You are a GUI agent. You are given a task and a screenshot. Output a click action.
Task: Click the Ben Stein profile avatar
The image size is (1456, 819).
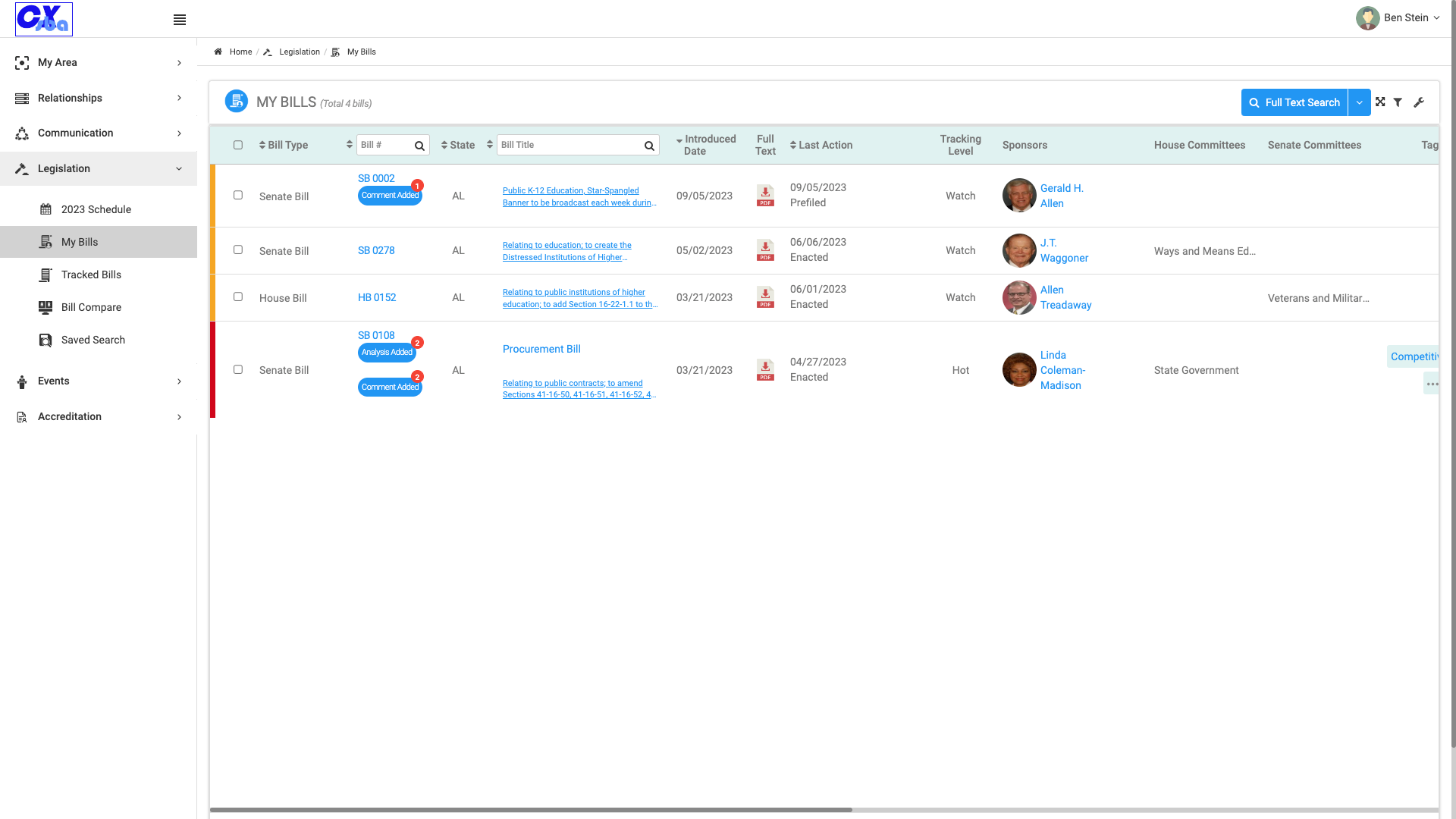point(1367,18)
